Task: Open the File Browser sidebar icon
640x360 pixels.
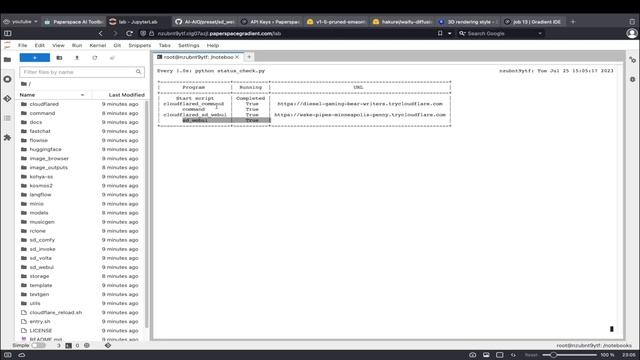Action: coord(7,60)
